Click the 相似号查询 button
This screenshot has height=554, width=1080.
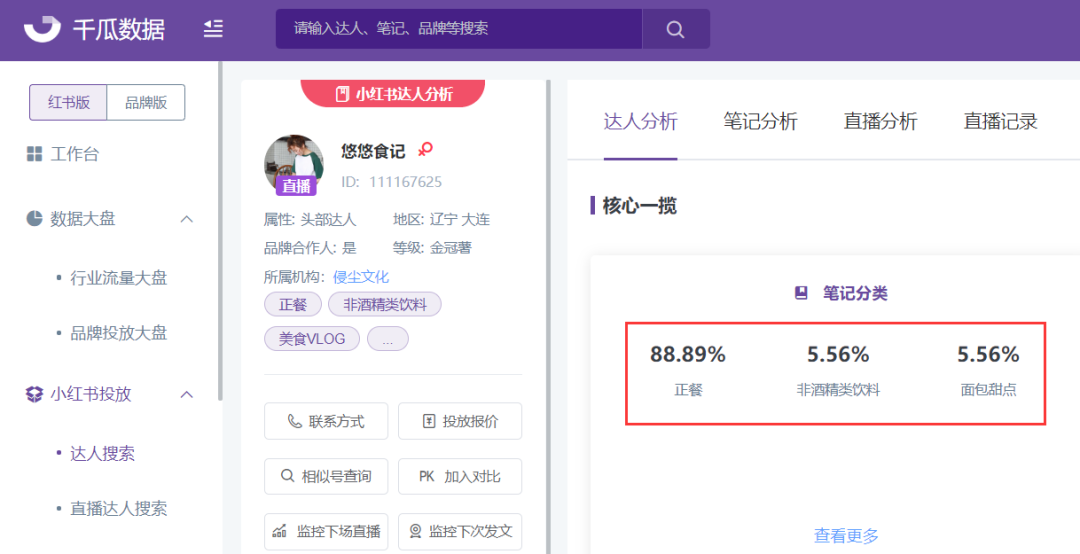[x=326, y=476]
